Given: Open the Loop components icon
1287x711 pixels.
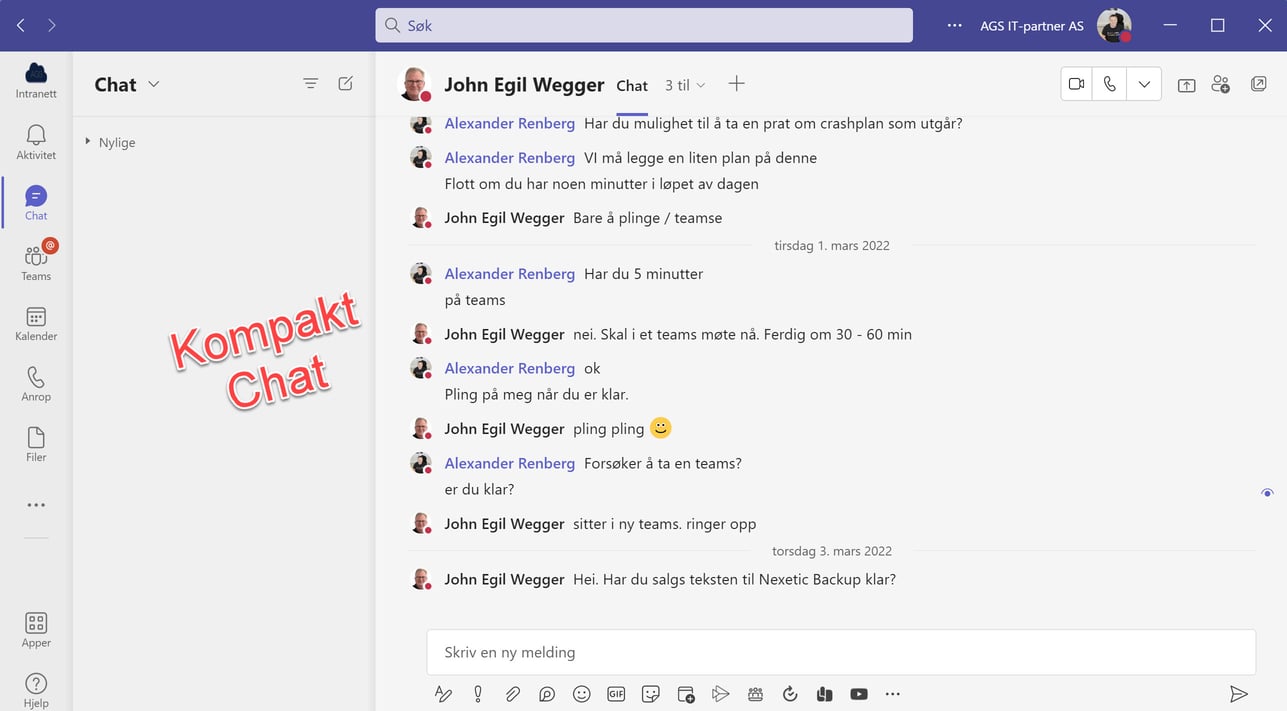Looking at the screenshot, I should pos(547,694).
